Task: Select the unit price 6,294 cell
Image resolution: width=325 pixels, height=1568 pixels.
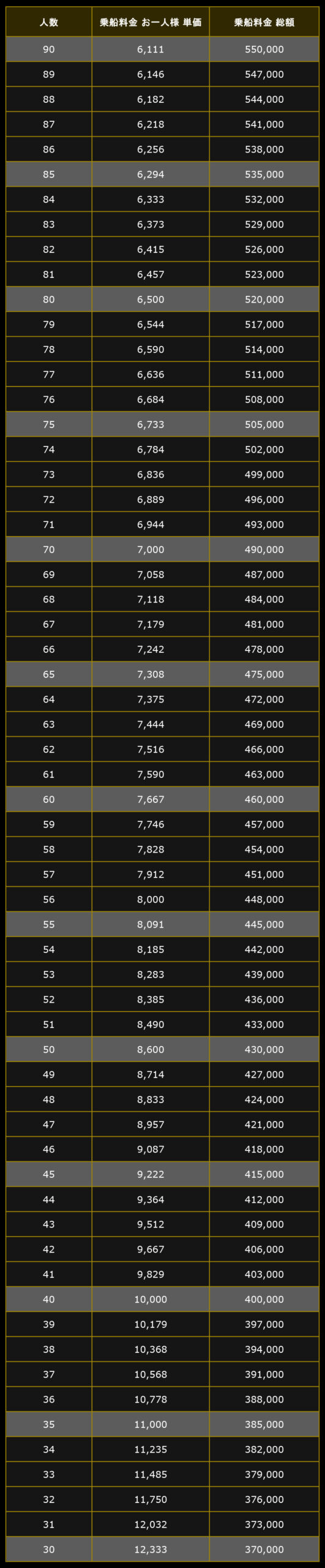Action: [151, 174]
